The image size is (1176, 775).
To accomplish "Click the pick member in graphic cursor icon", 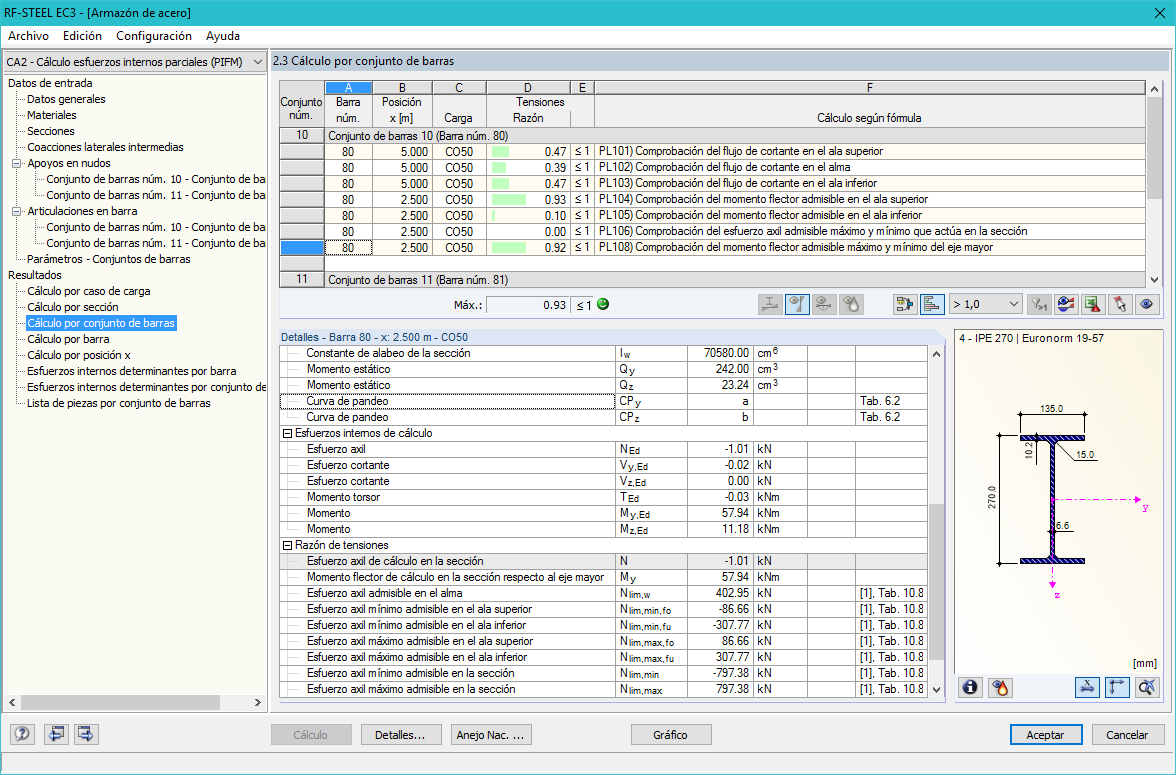I will [x=1120, y=304].
